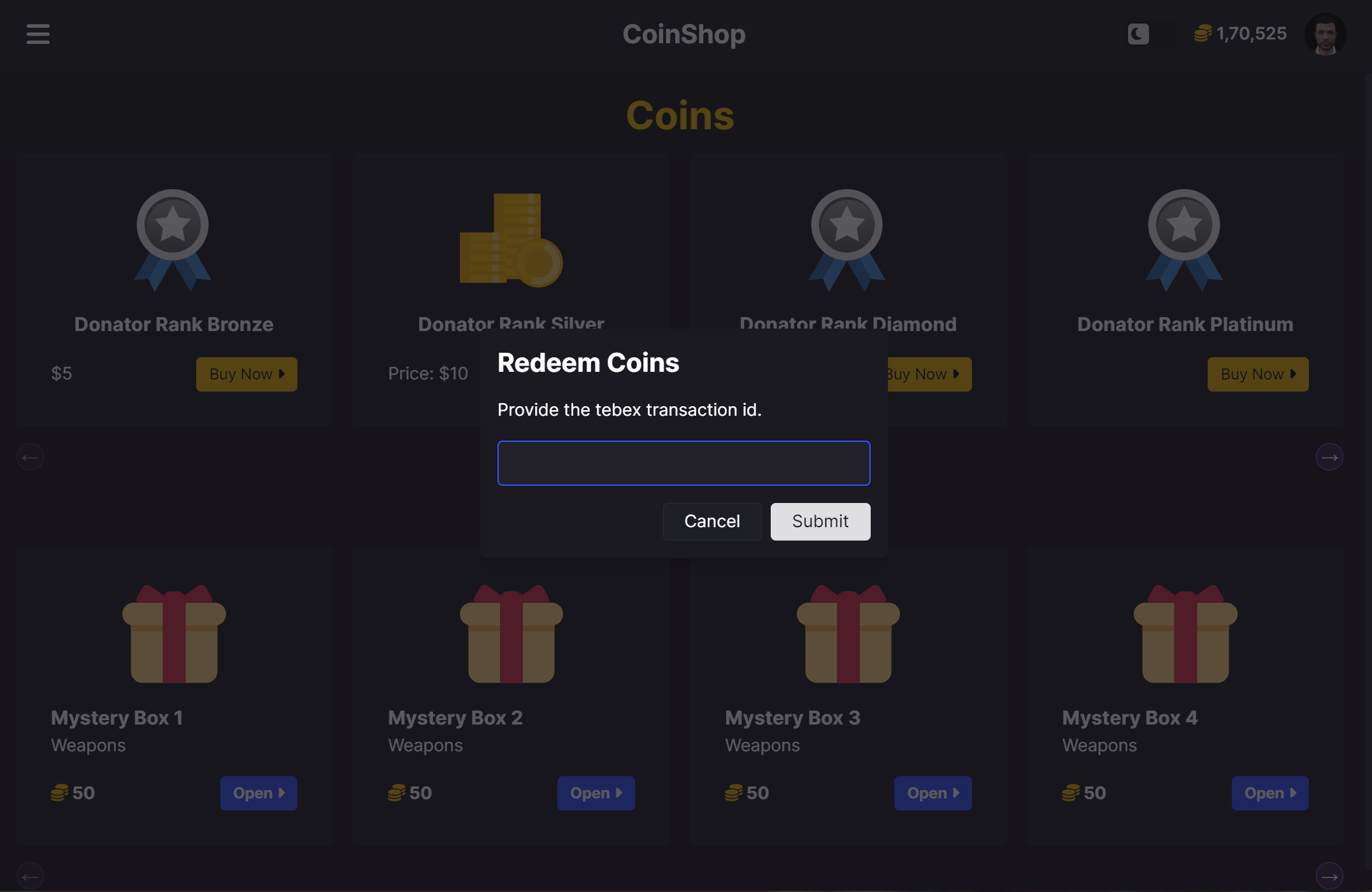Click the Donator Rank Silver coins icon

point(511,240)
